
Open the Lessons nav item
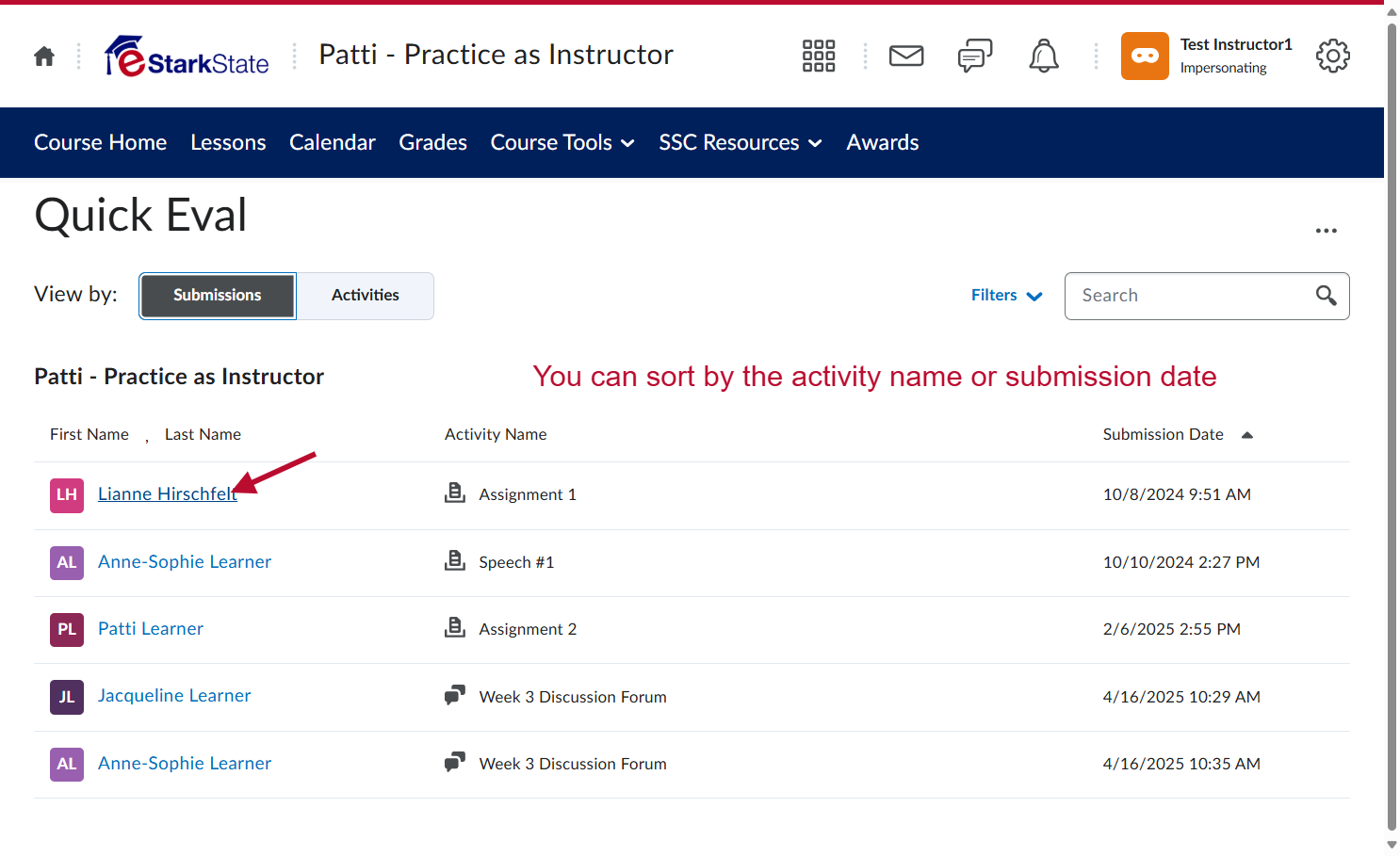click(x=228, y=143)
